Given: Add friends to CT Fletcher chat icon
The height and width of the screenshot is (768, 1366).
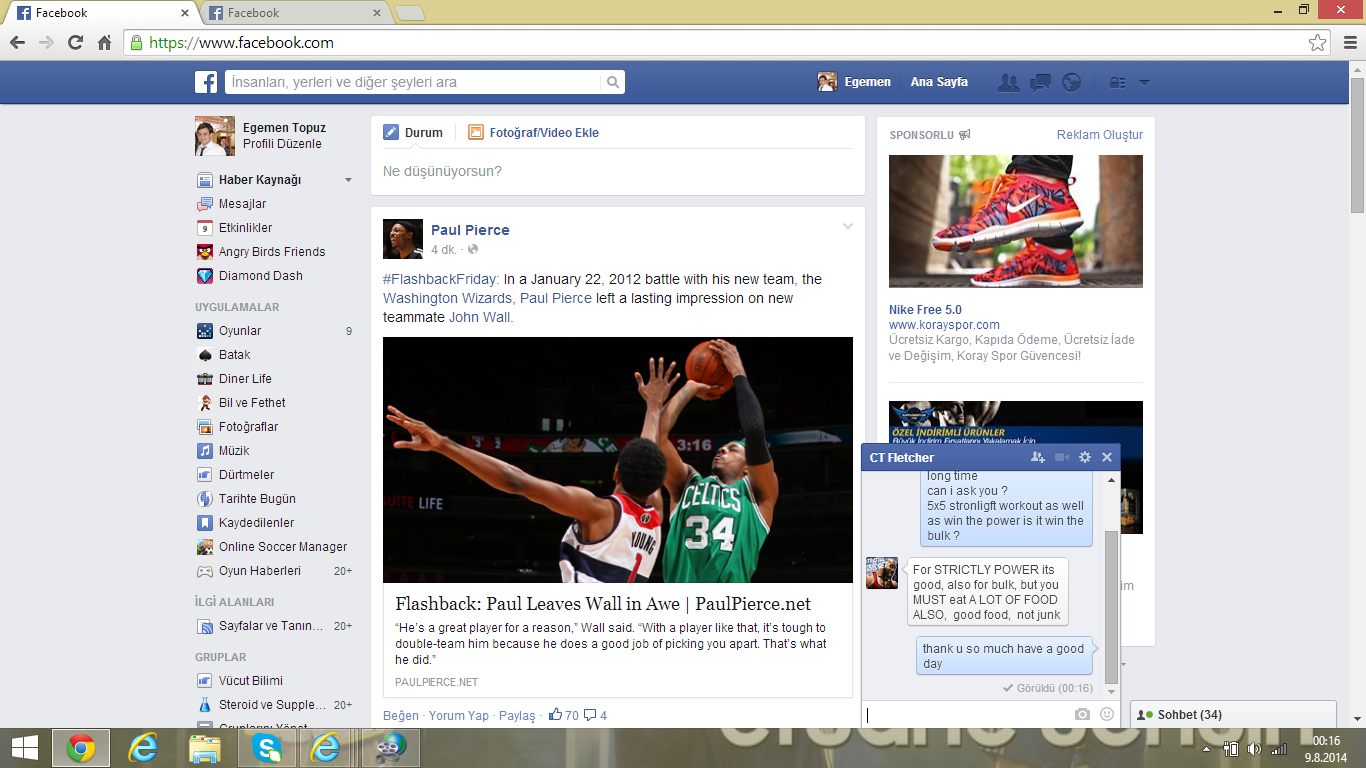Looking at the screenshot, I should (1038, 457).
